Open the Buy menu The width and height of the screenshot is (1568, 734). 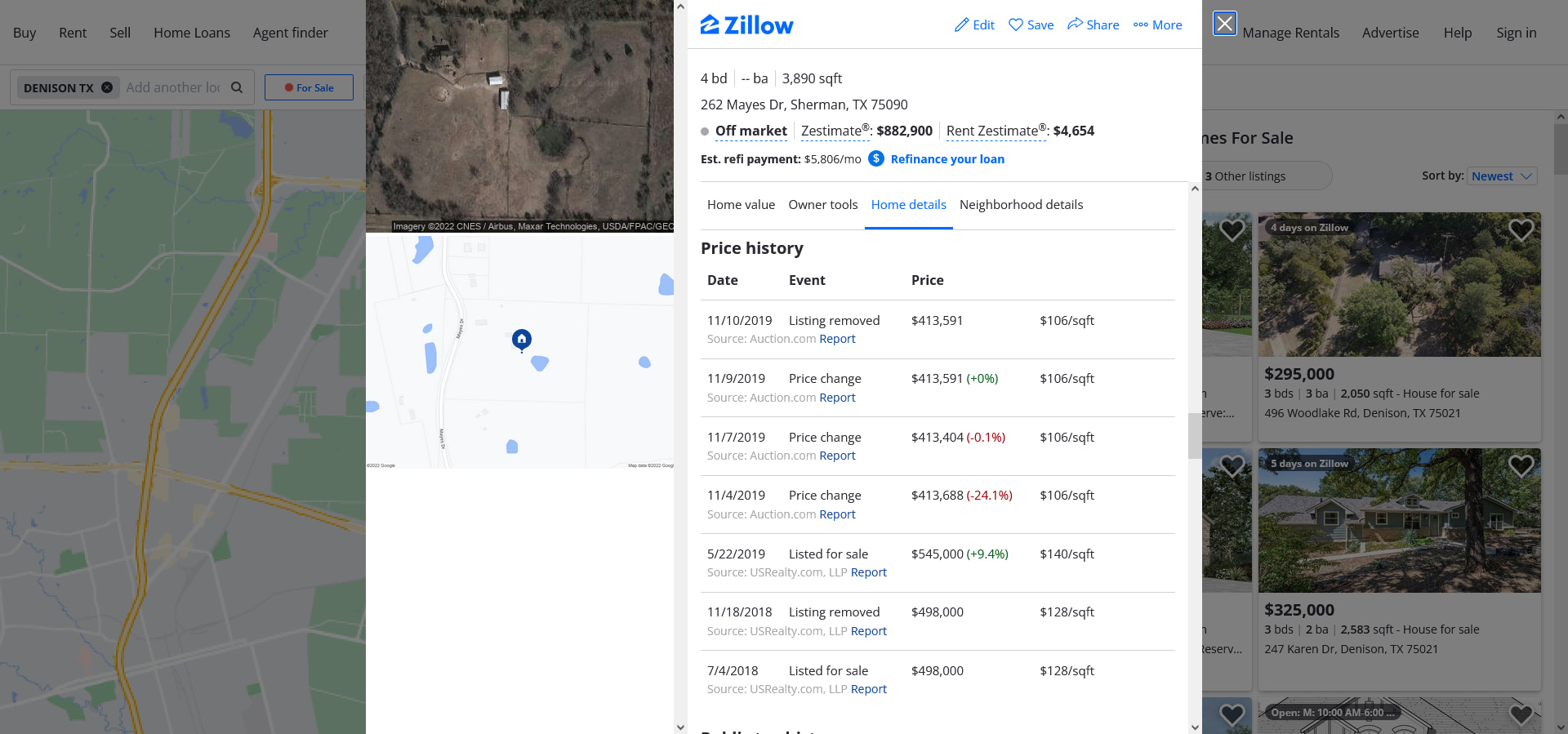[x=24, y=33]
